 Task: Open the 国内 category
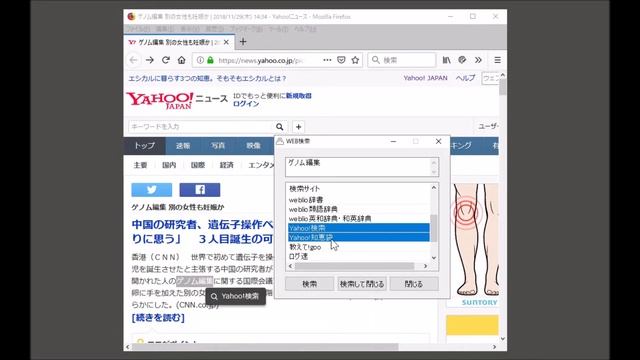click(x=169, y=165)
